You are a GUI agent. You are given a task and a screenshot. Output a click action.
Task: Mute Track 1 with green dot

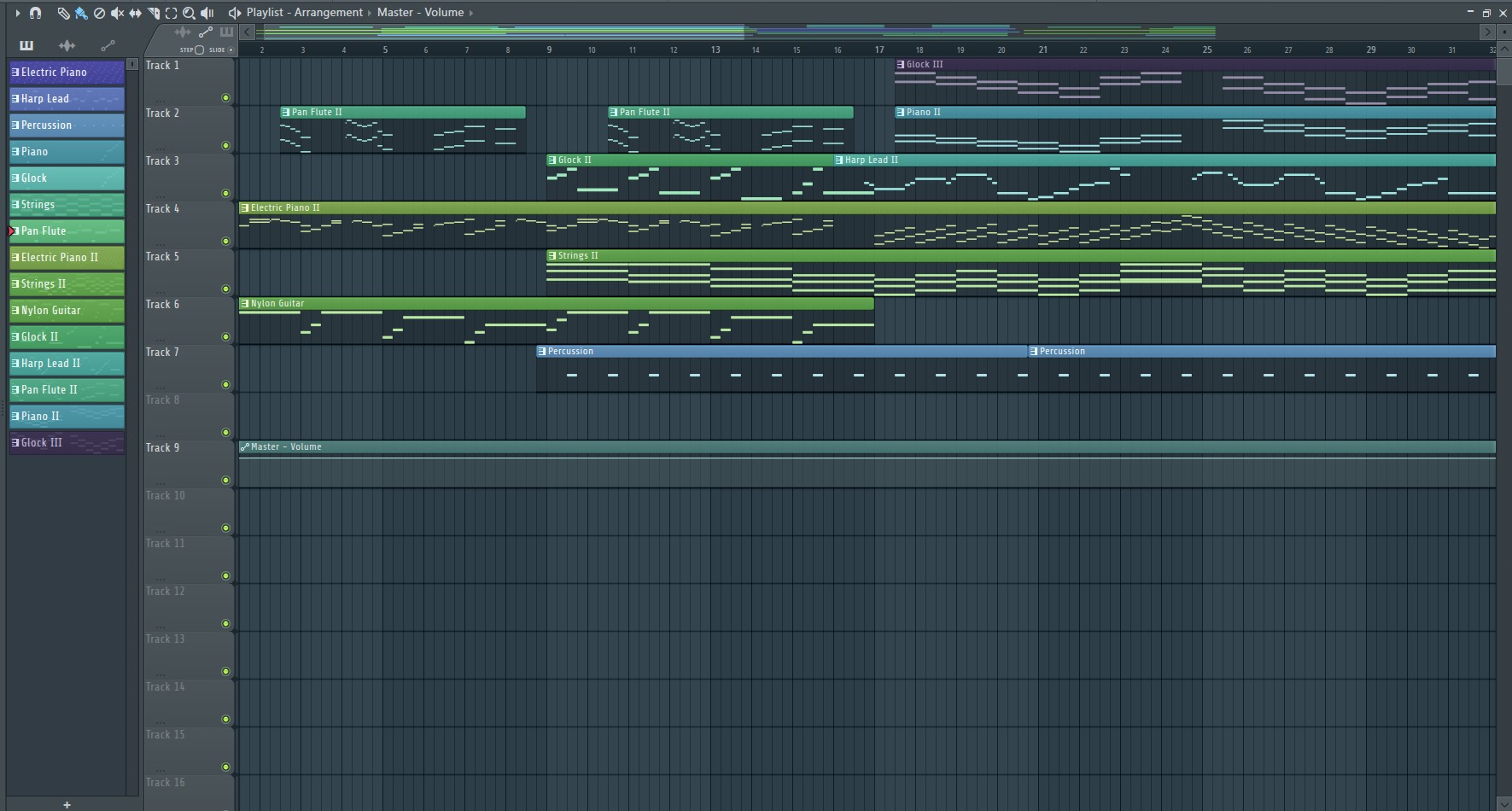(x=225, y=98)
